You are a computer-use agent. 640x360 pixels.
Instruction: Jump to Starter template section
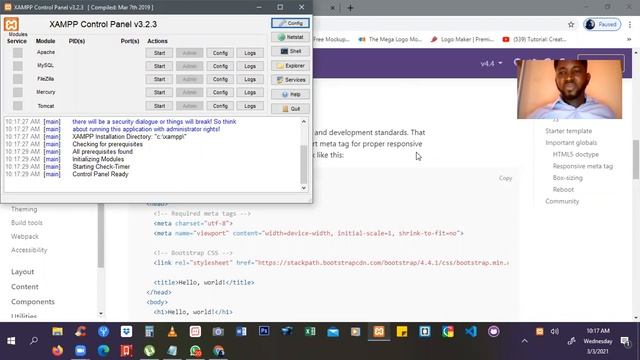click(x=568, y=131)
